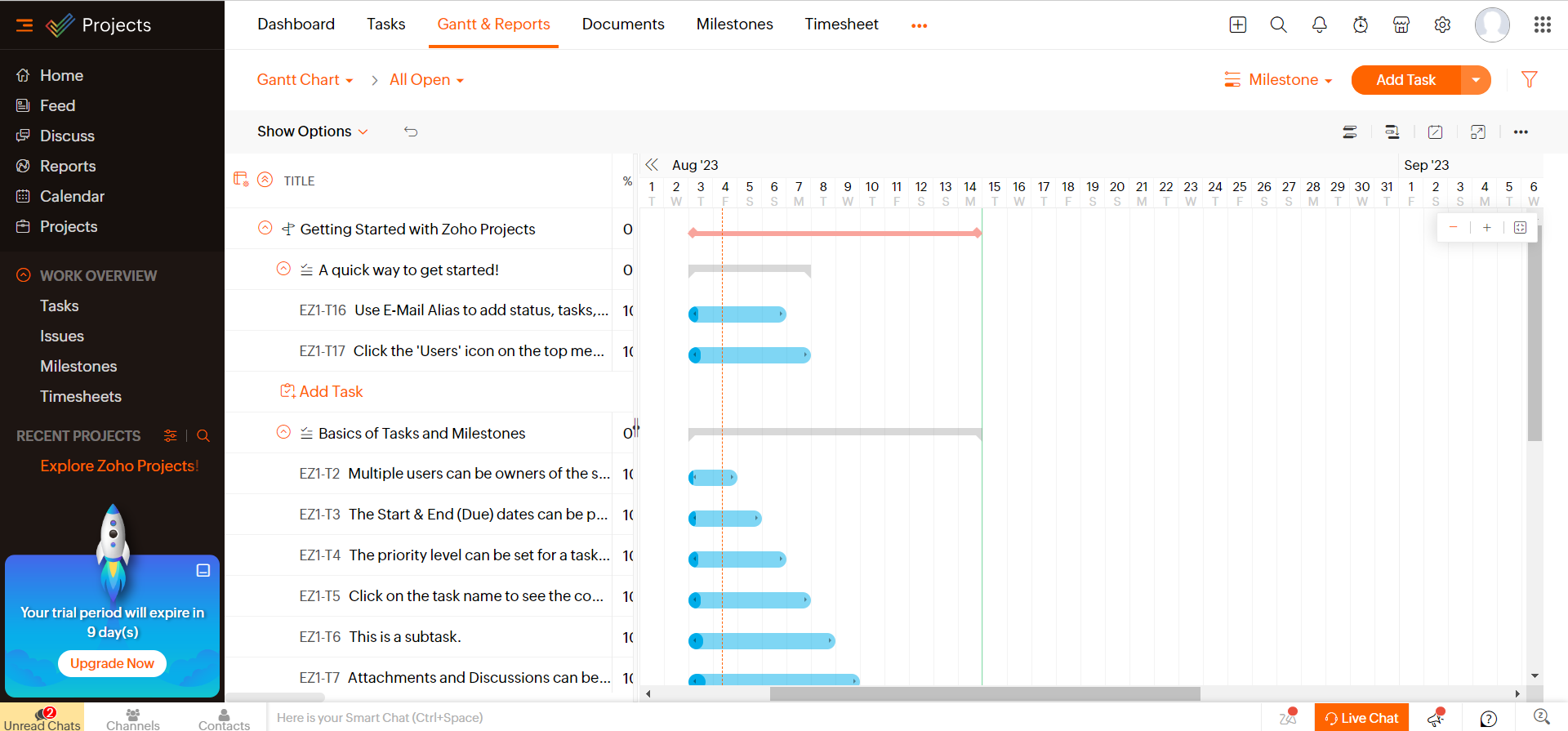Open the search icon in top bar
This screenshot has height=731, width=1568.
point(1278,25)
